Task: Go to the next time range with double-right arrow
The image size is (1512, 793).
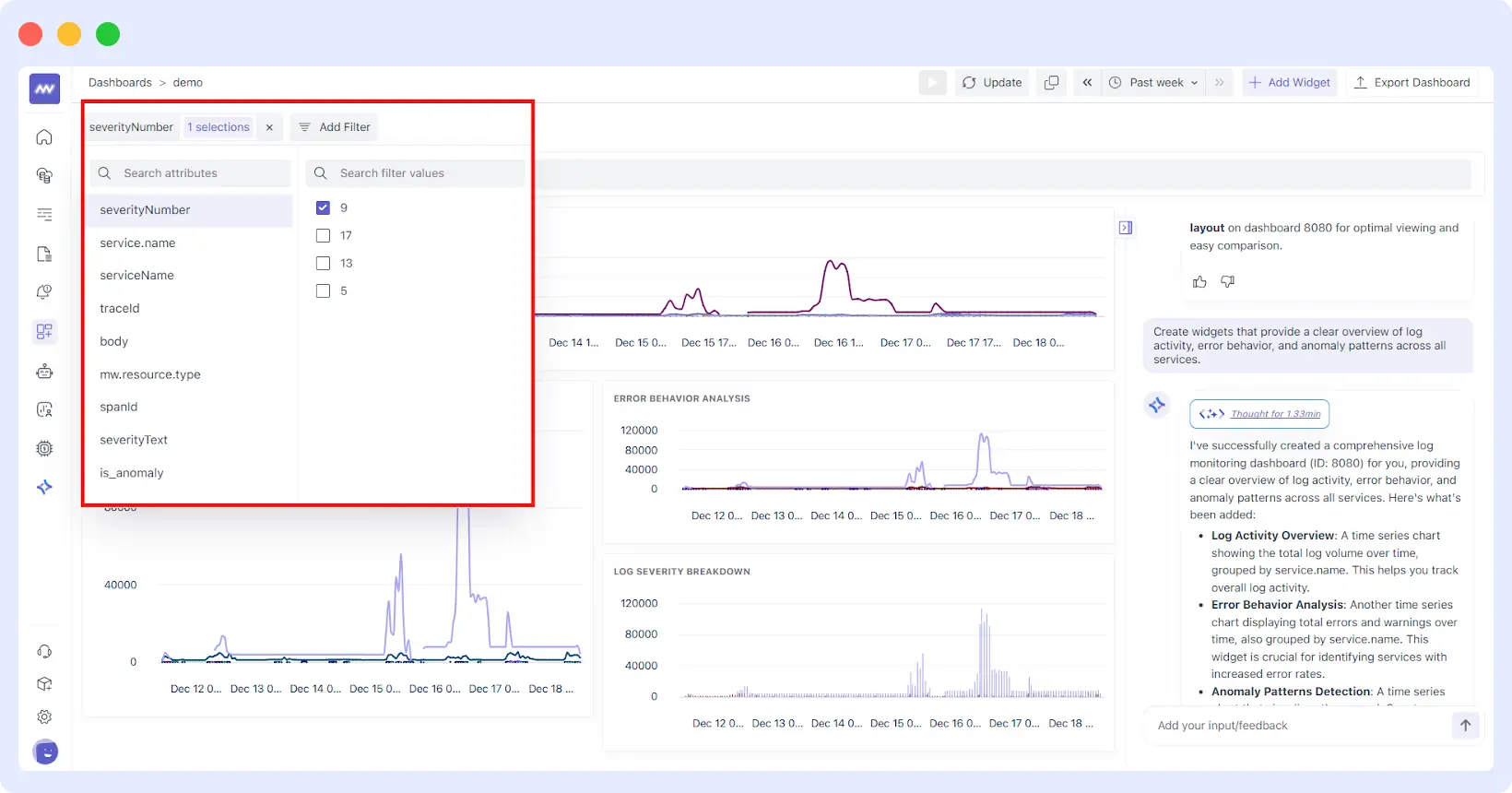Action: click(x=1220, y=82)
